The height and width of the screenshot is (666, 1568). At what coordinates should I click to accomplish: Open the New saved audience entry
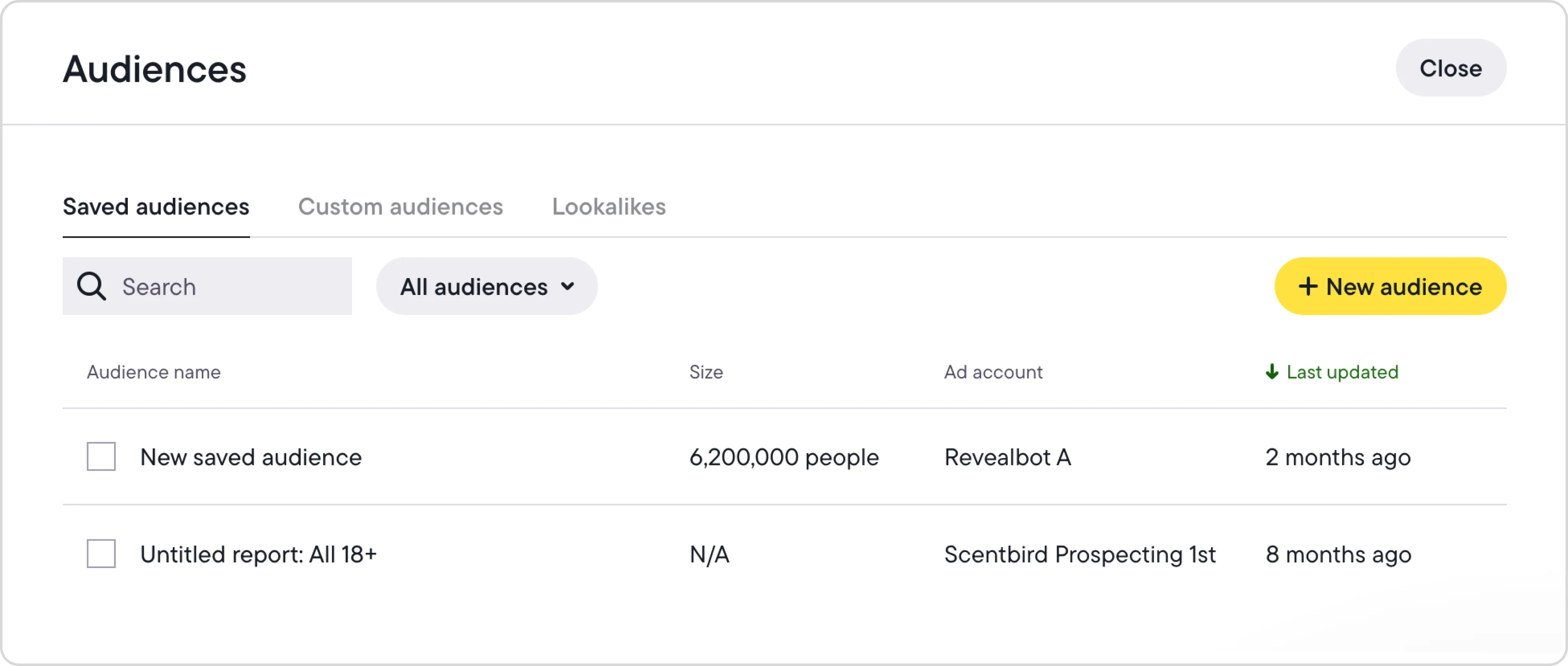point(251,457)
